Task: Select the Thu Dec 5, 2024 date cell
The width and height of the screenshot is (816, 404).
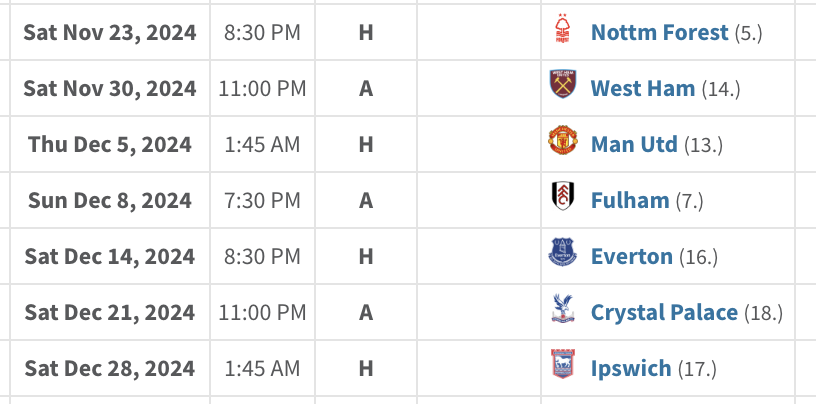Action: tap(110, 144)
